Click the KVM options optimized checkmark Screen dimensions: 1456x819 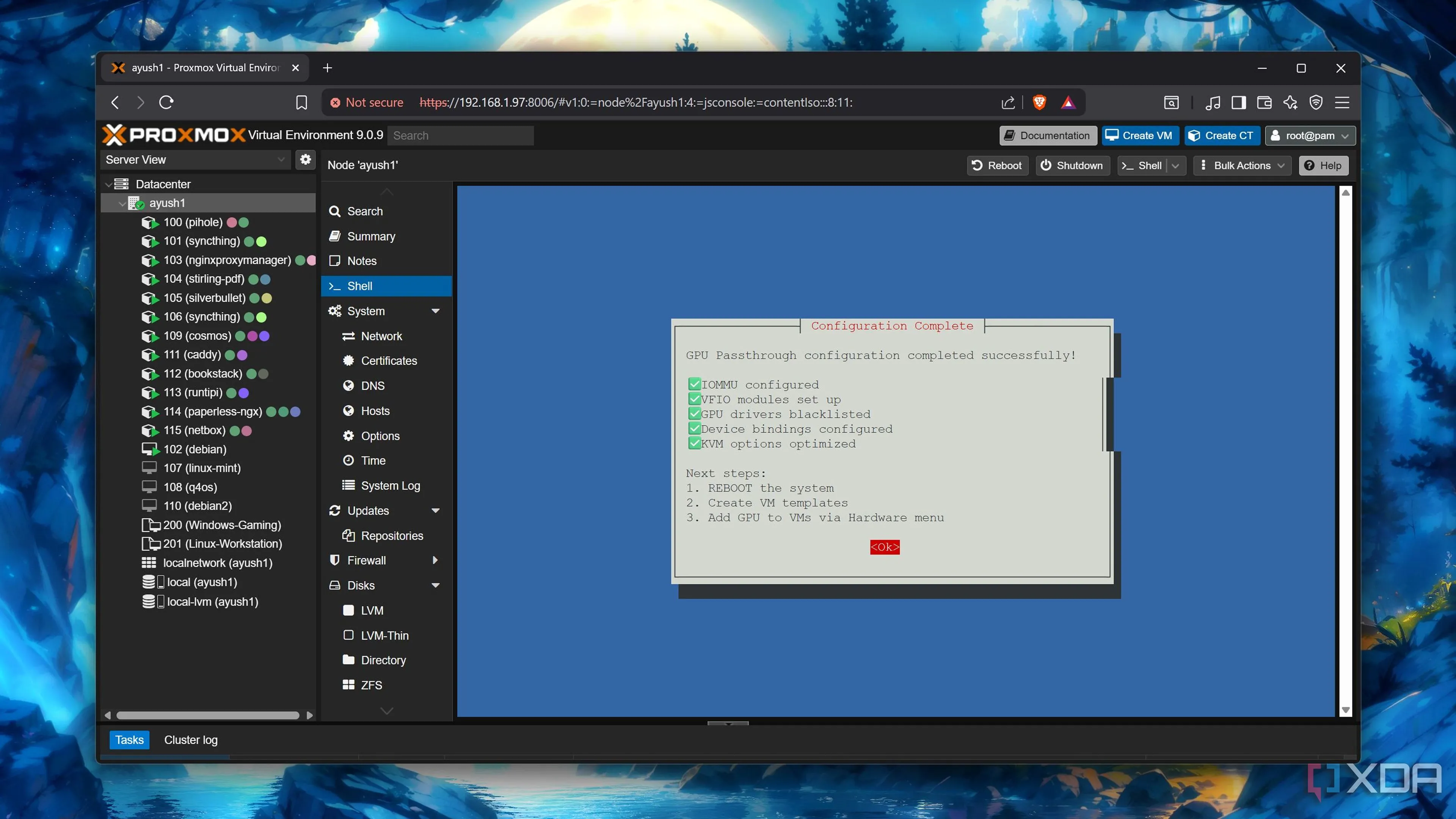point(694,444)
